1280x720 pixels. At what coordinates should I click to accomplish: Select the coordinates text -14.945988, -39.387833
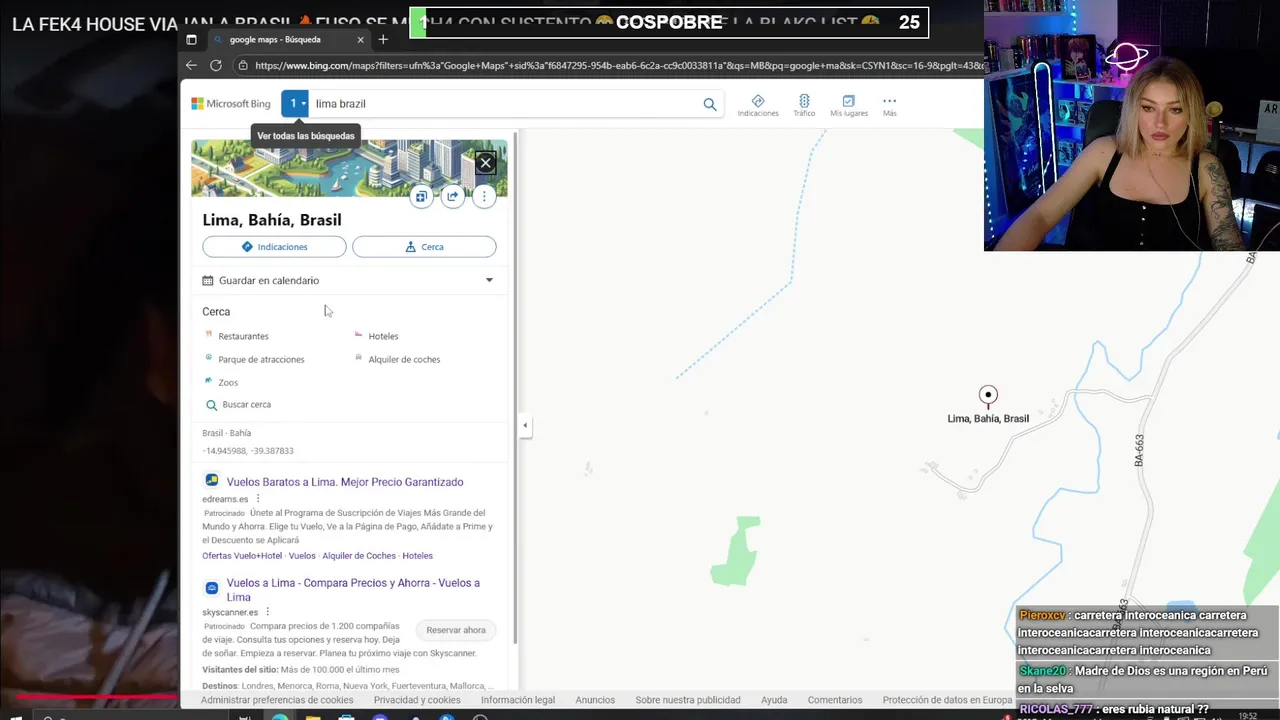248,451
